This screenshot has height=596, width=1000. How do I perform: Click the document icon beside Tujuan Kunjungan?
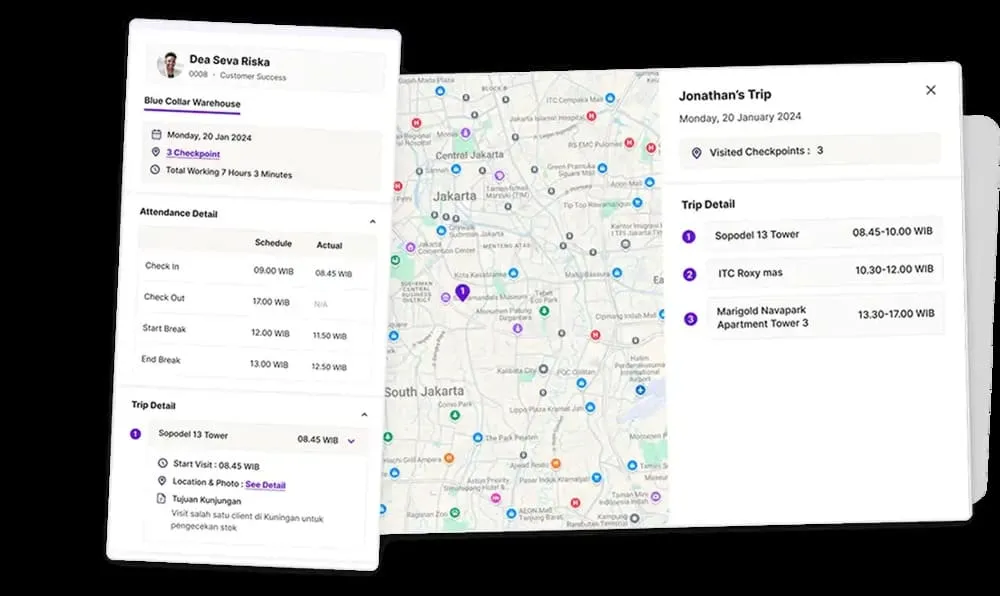point(163,499)
